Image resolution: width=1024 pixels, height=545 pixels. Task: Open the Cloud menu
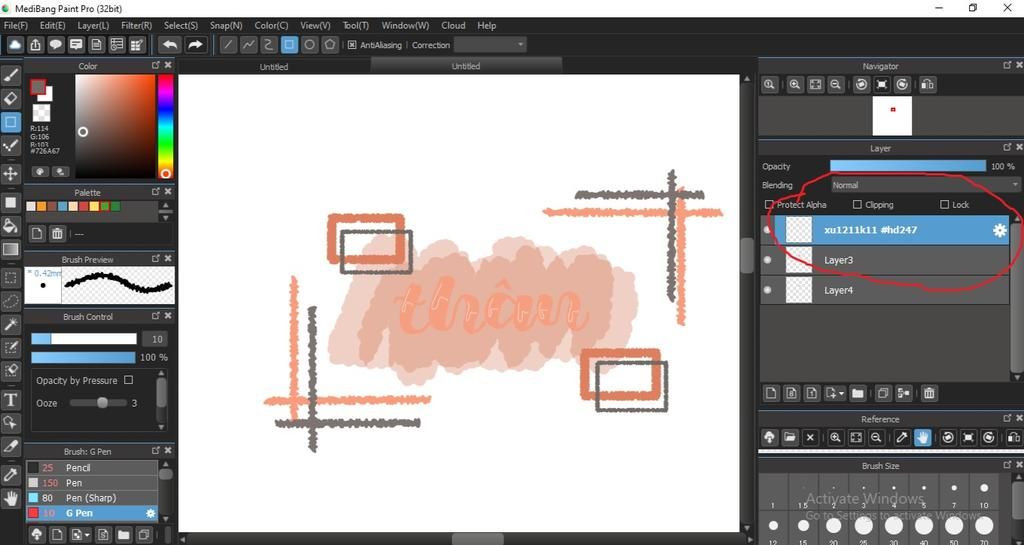click(x=453, y=25)
